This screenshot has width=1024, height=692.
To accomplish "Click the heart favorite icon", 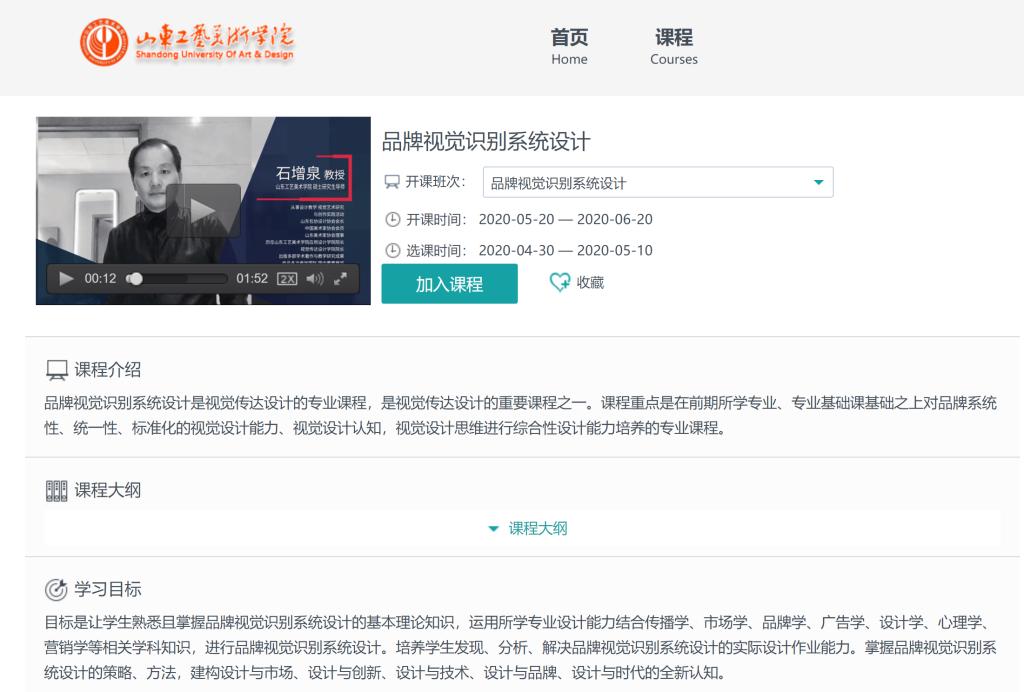I will (560, 283).
